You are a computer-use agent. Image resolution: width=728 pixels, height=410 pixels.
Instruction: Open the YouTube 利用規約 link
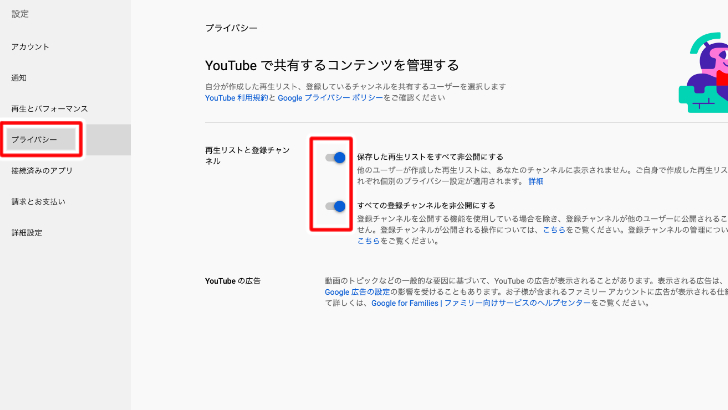tap(236, 98)
